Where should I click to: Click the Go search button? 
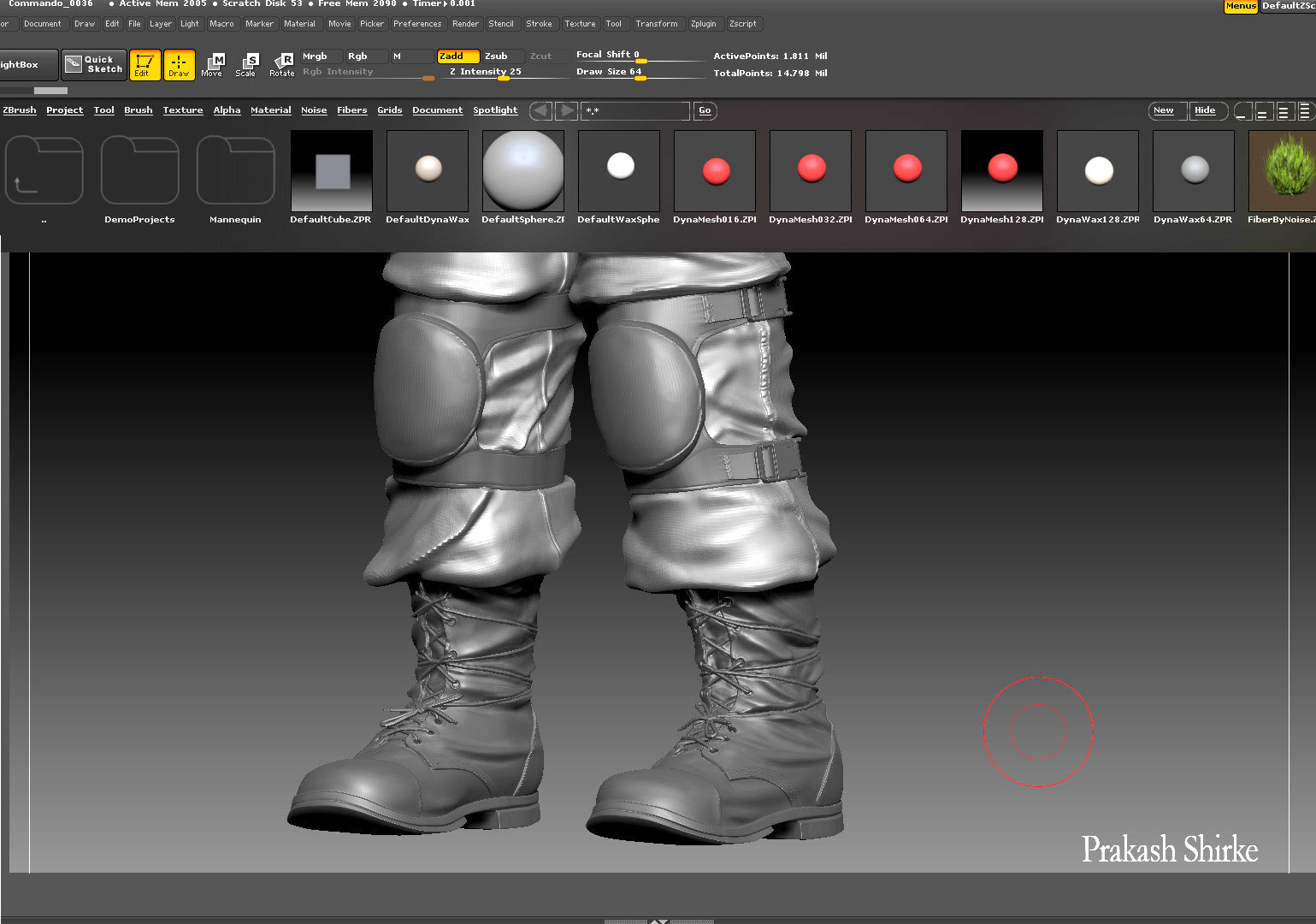[705, 110]
